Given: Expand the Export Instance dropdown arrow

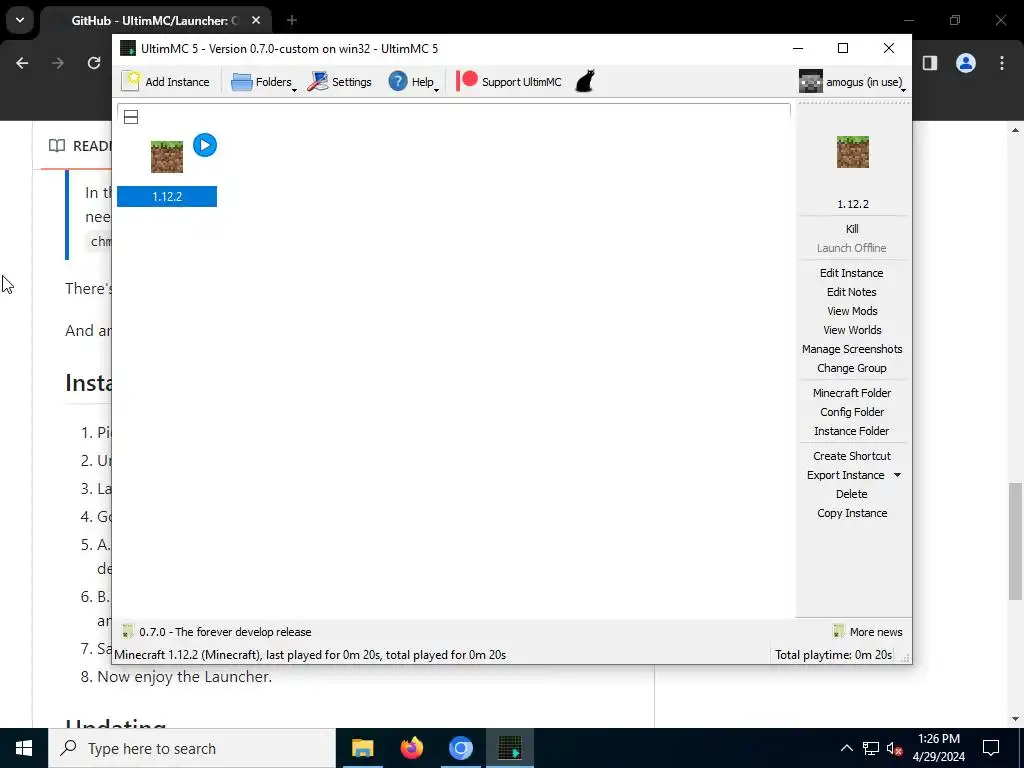Looking at the screenshot, I should (897, 475).
